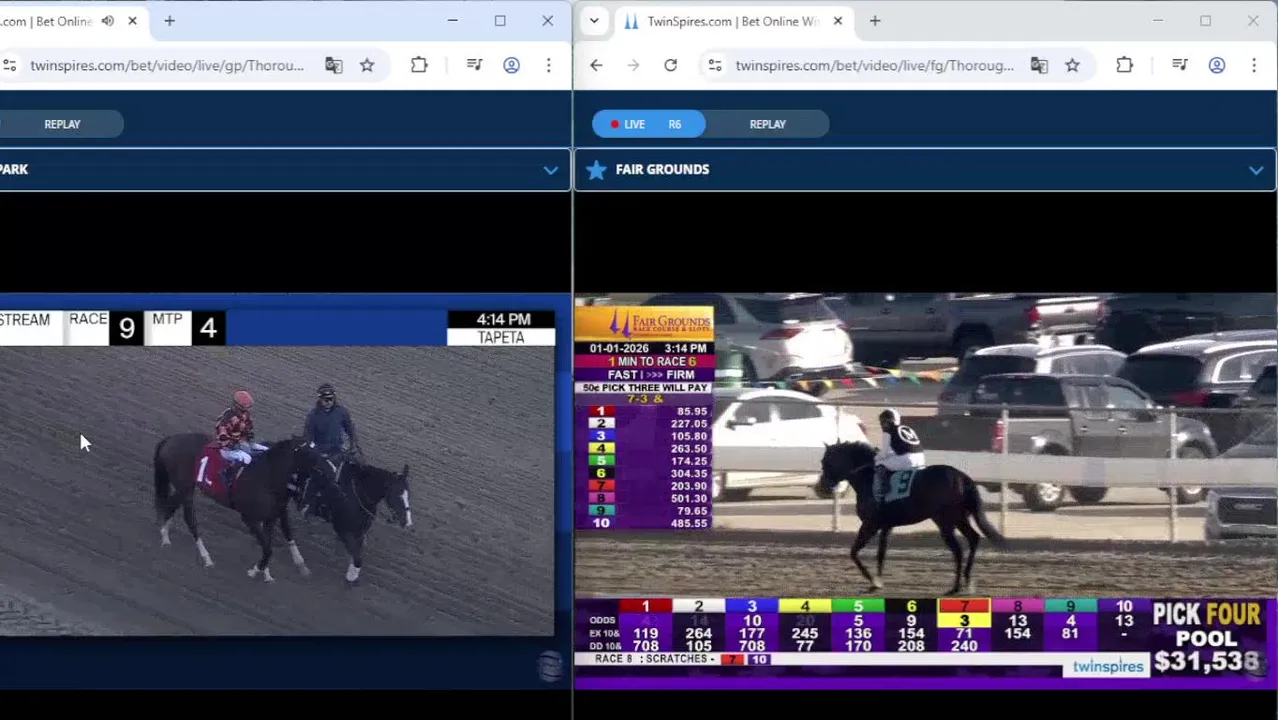
Task: Reload the page in the right window
Action: (x=670, y=65)
